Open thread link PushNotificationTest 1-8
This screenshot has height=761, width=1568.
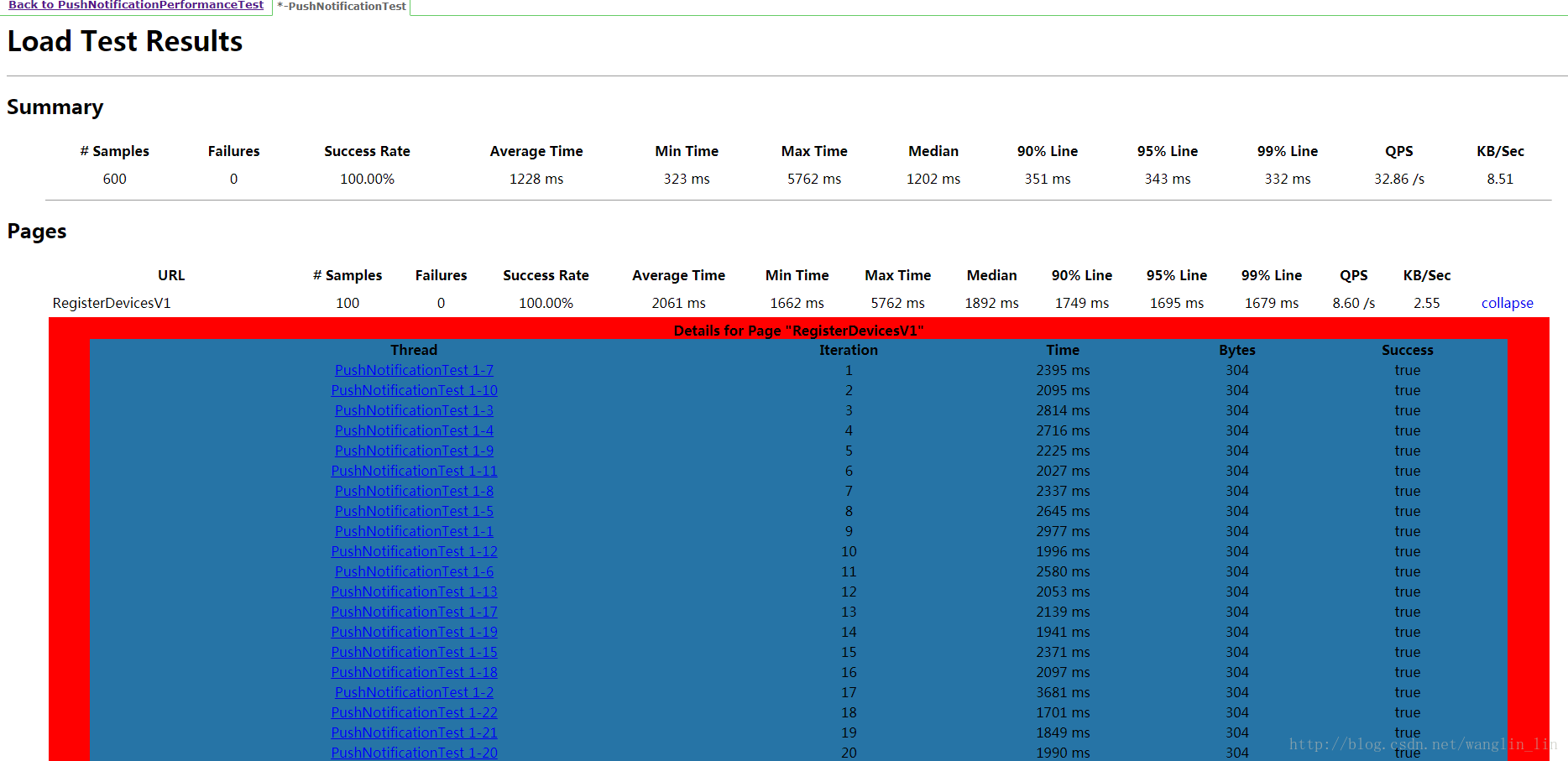click(x=414, y=491)
